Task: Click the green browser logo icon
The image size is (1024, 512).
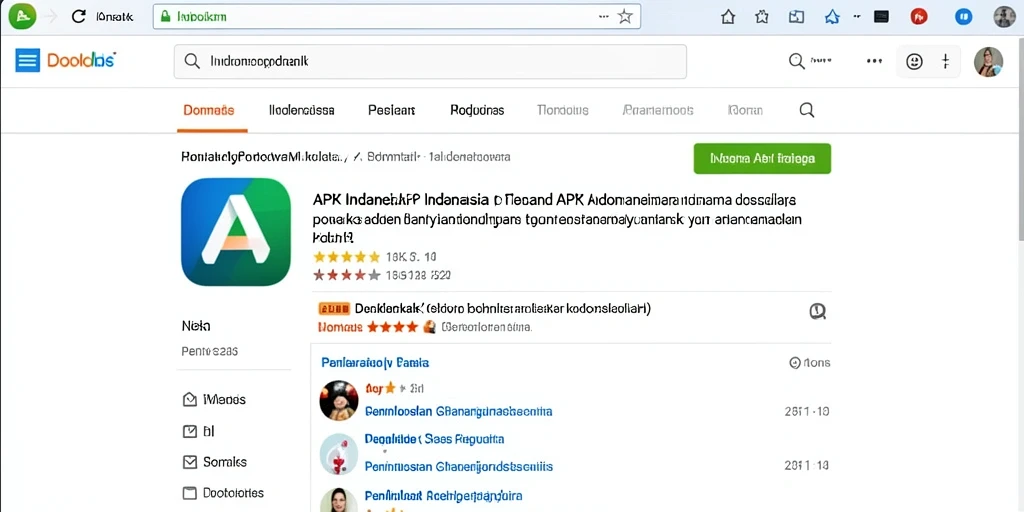Action: (22, 16)
